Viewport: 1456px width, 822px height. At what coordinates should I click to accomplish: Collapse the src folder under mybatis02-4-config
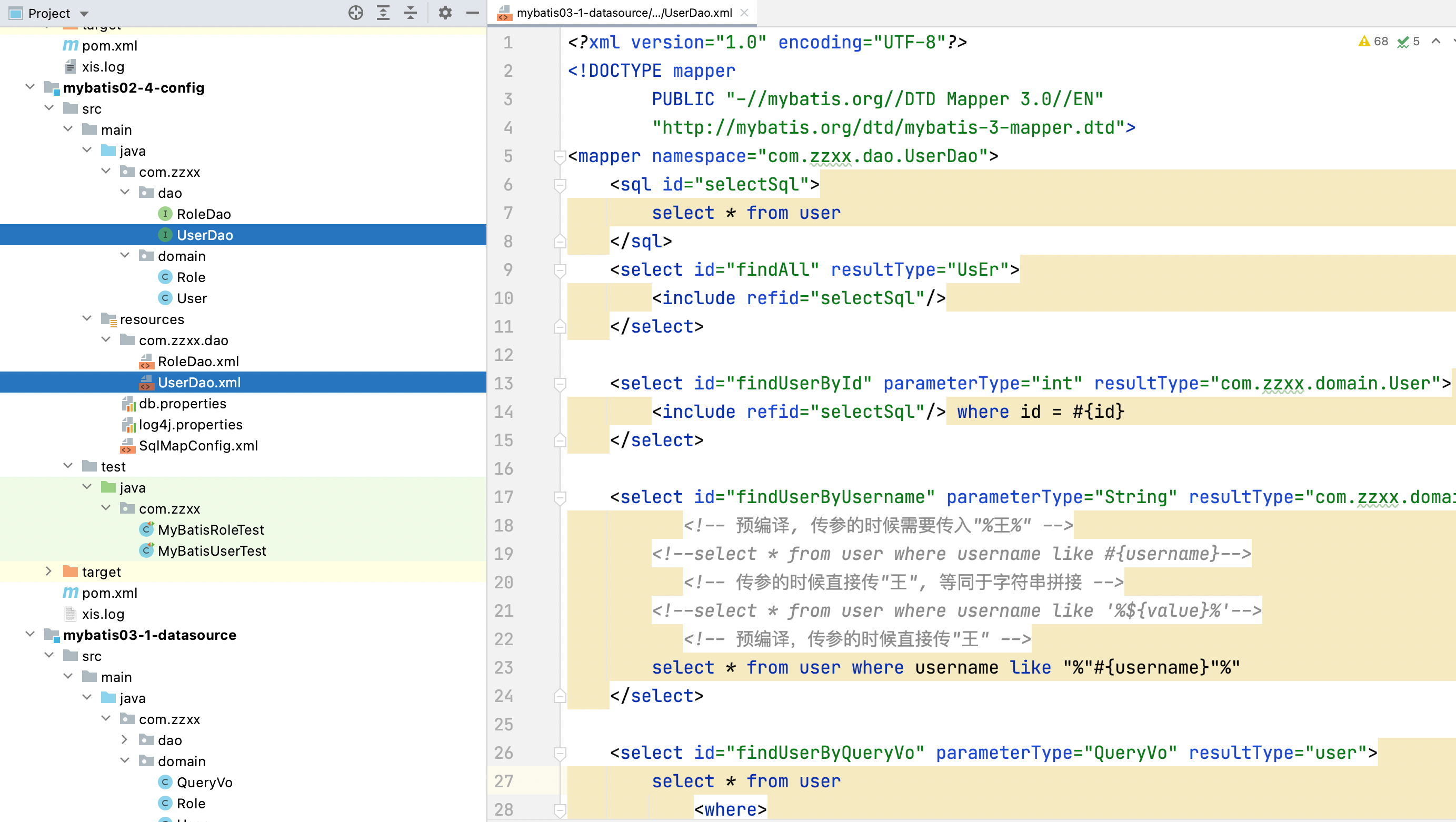click(49, 108)
